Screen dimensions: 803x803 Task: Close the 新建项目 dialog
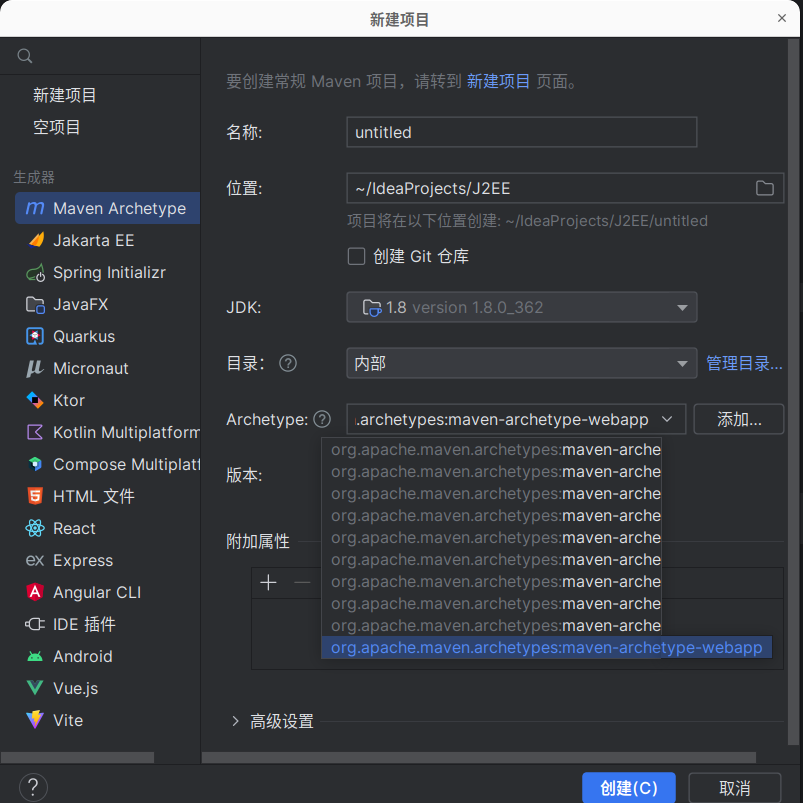781,18
